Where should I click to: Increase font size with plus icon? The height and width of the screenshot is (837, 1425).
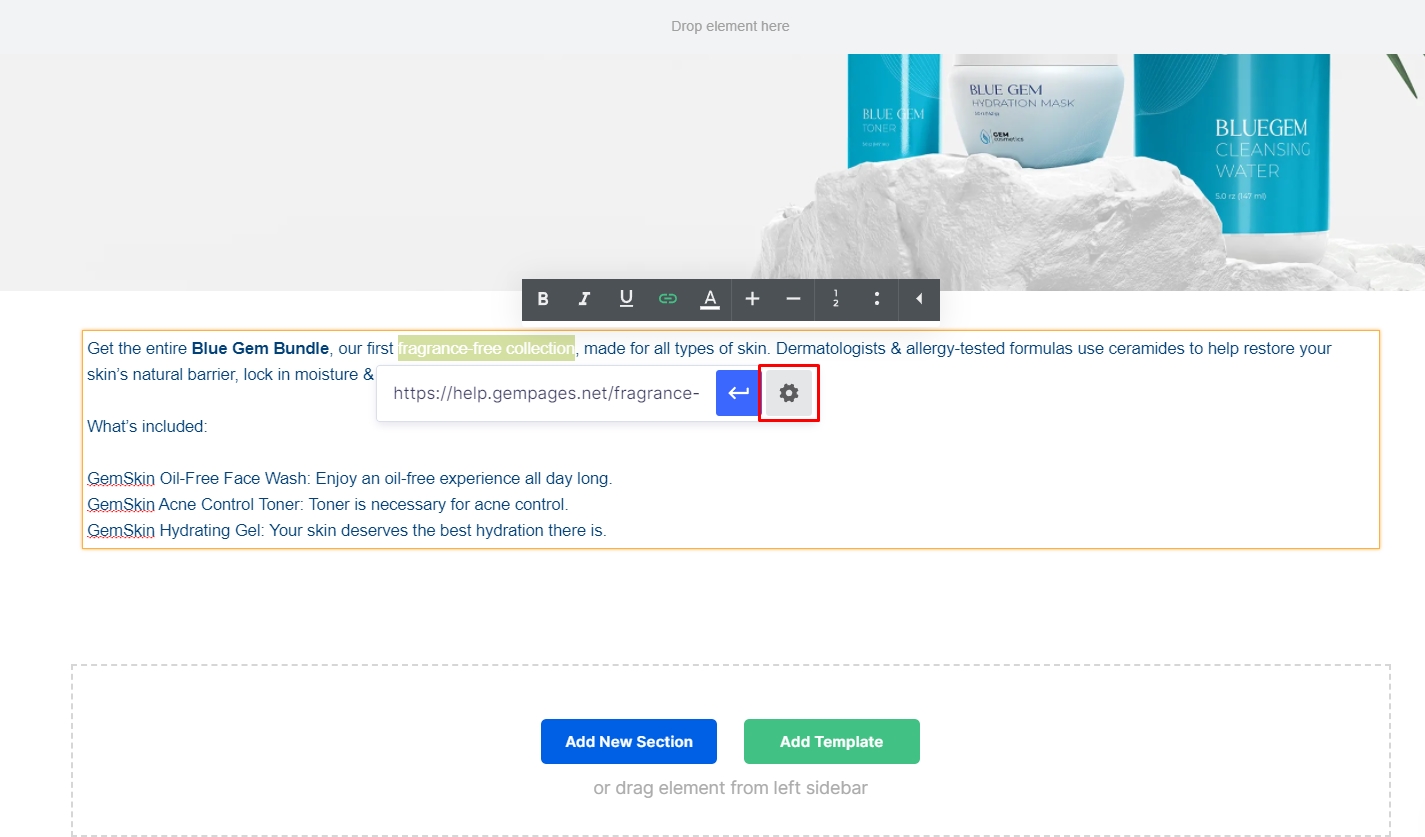click(x=753, y=299)
